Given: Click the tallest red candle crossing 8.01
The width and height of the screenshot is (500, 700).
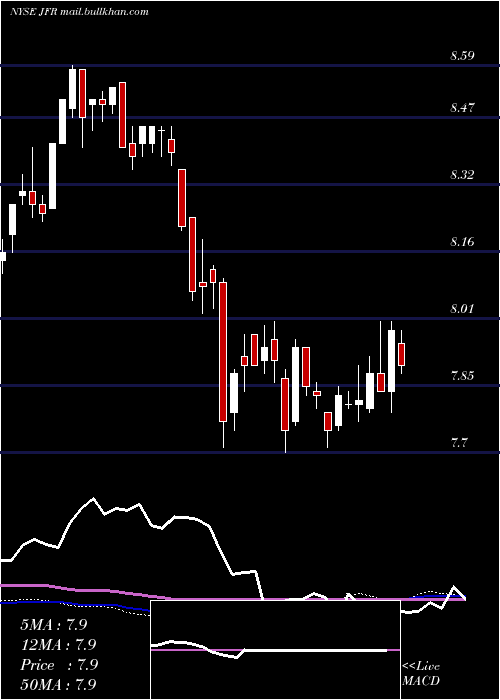Looking at the screenshot, I should point(223,352).
